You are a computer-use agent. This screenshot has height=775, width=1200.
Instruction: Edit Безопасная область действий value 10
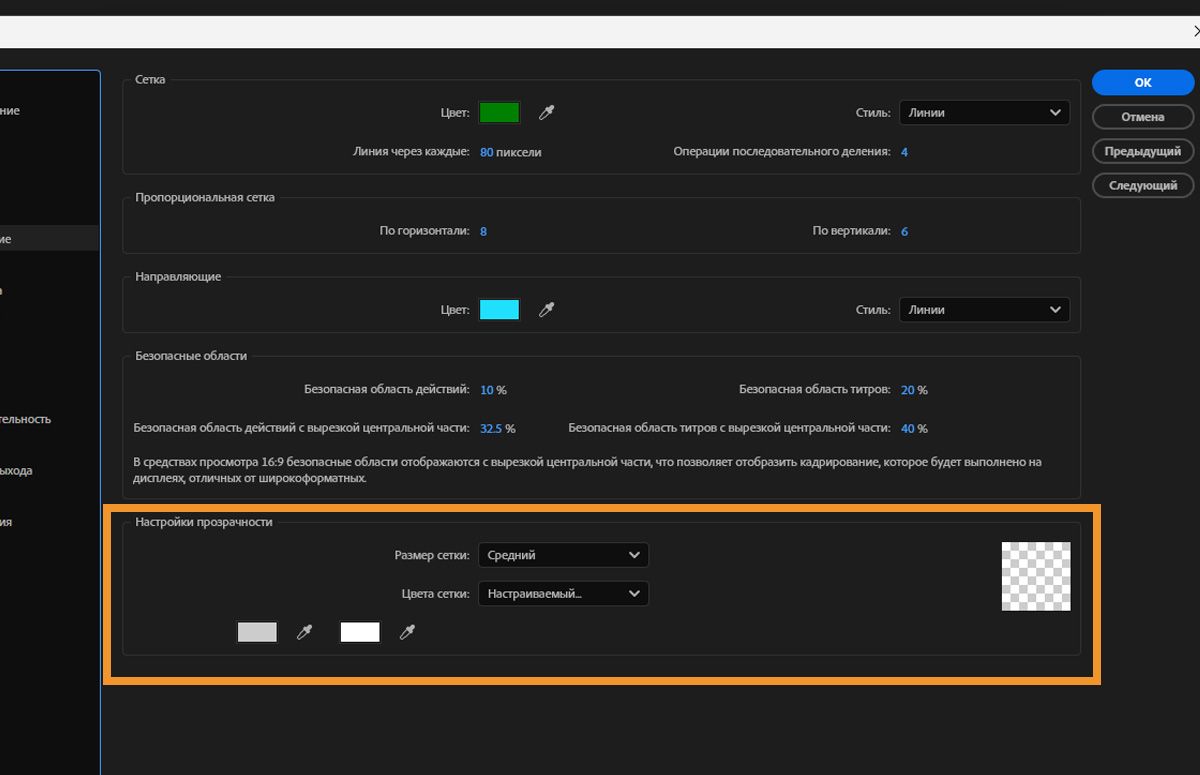(487, 390)
